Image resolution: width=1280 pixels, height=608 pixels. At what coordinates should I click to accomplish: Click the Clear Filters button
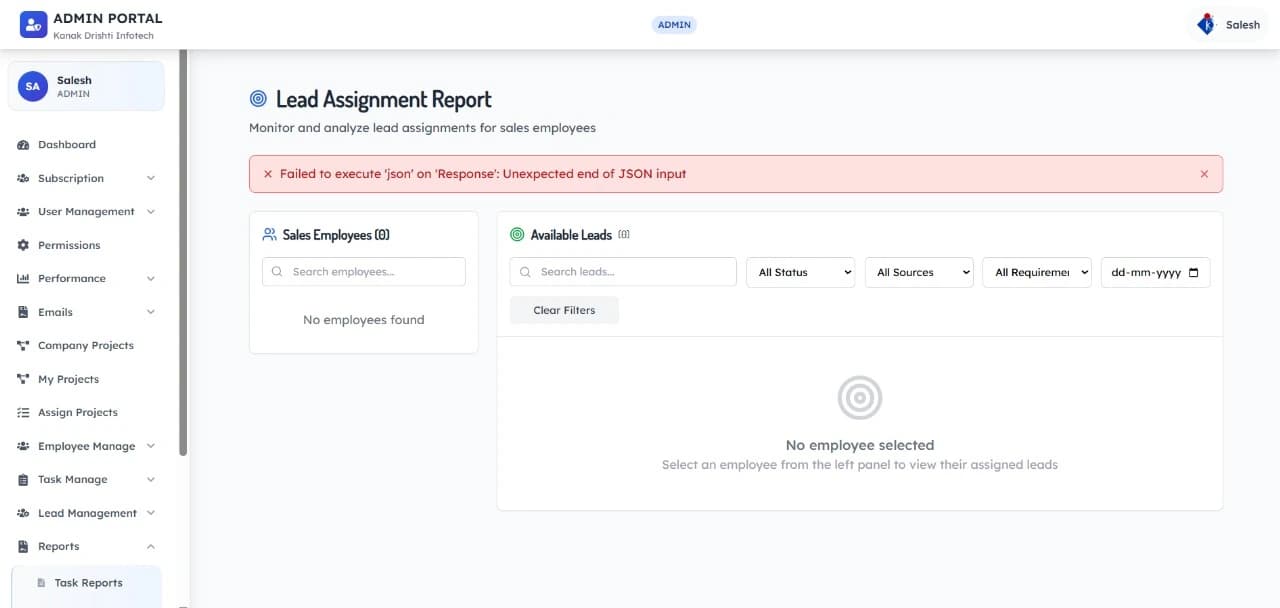pyautogui.click(x=564, y=310)
